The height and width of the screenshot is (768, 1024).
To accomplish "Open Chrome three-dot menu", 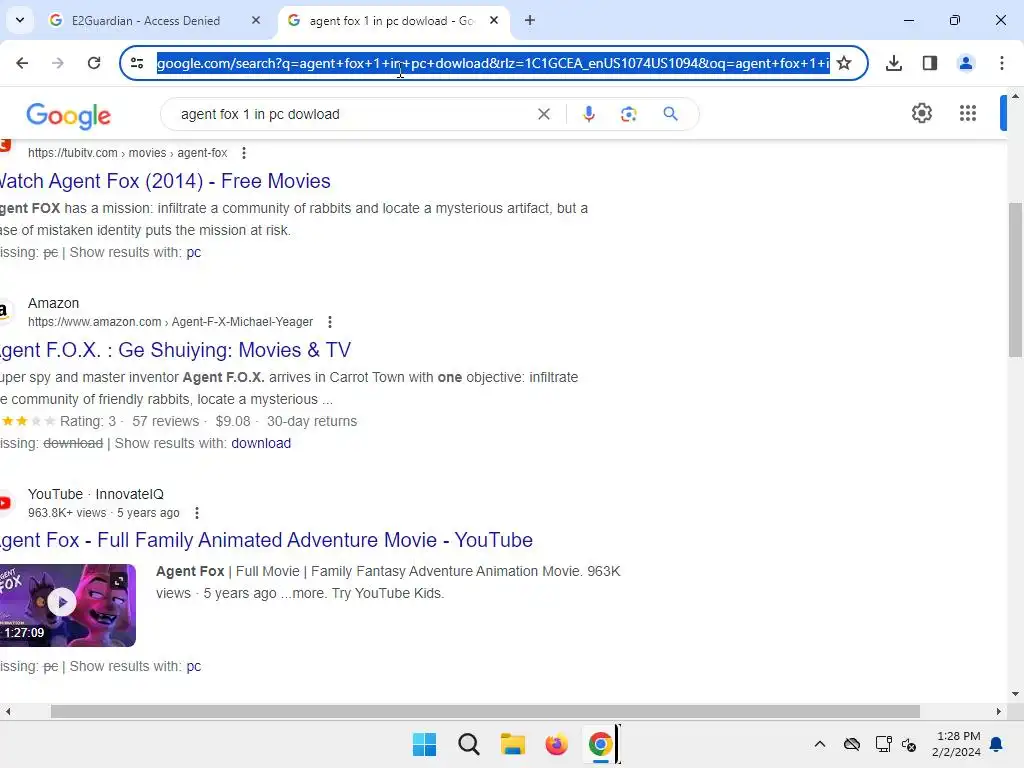I will tap(1002, 63).
